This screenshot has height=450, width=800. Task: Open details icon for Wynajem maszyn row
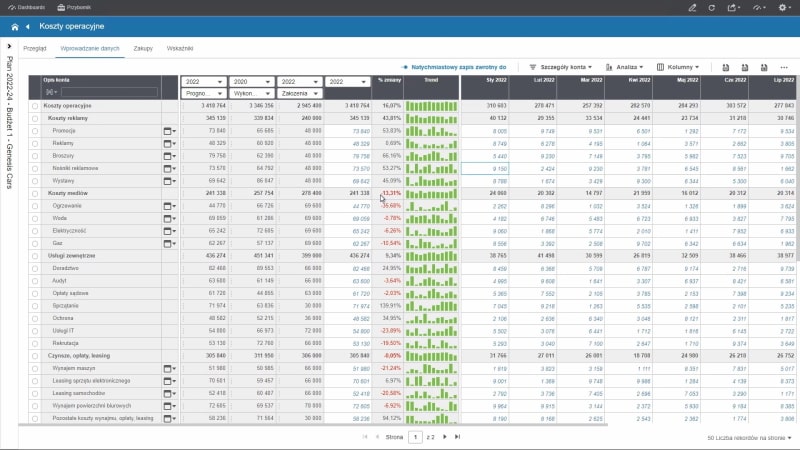click(169, 368)
